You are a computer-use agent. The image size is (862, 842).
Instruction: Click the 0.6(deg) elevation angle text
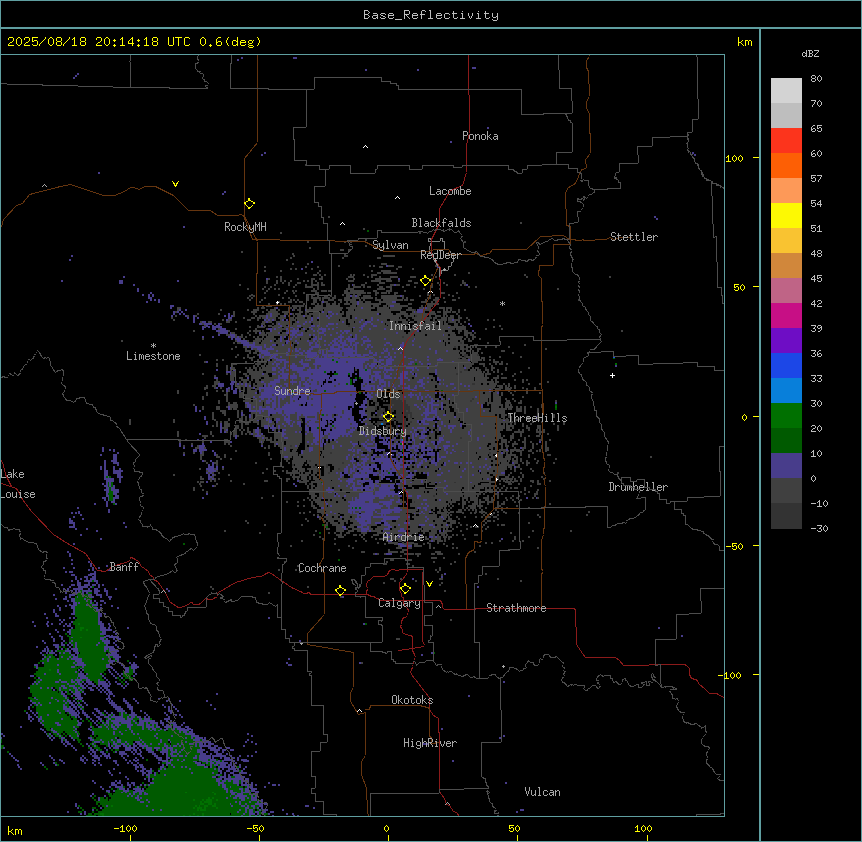[230, 42]
